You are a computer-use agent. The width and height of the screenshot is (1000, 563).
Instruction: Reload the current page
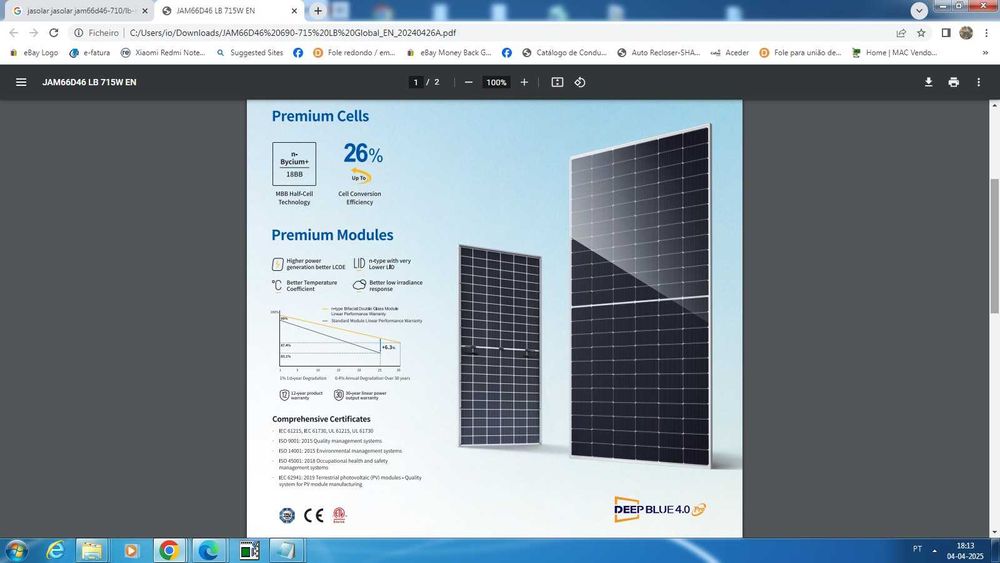(54, 33)
